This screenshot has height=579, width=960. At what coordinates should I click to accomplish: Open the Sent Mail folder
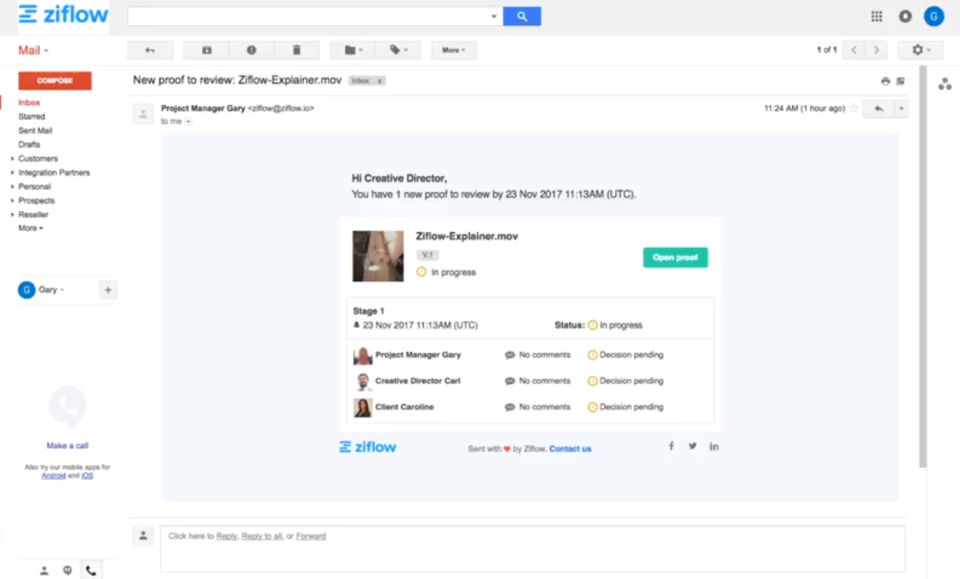pos(35,130)
